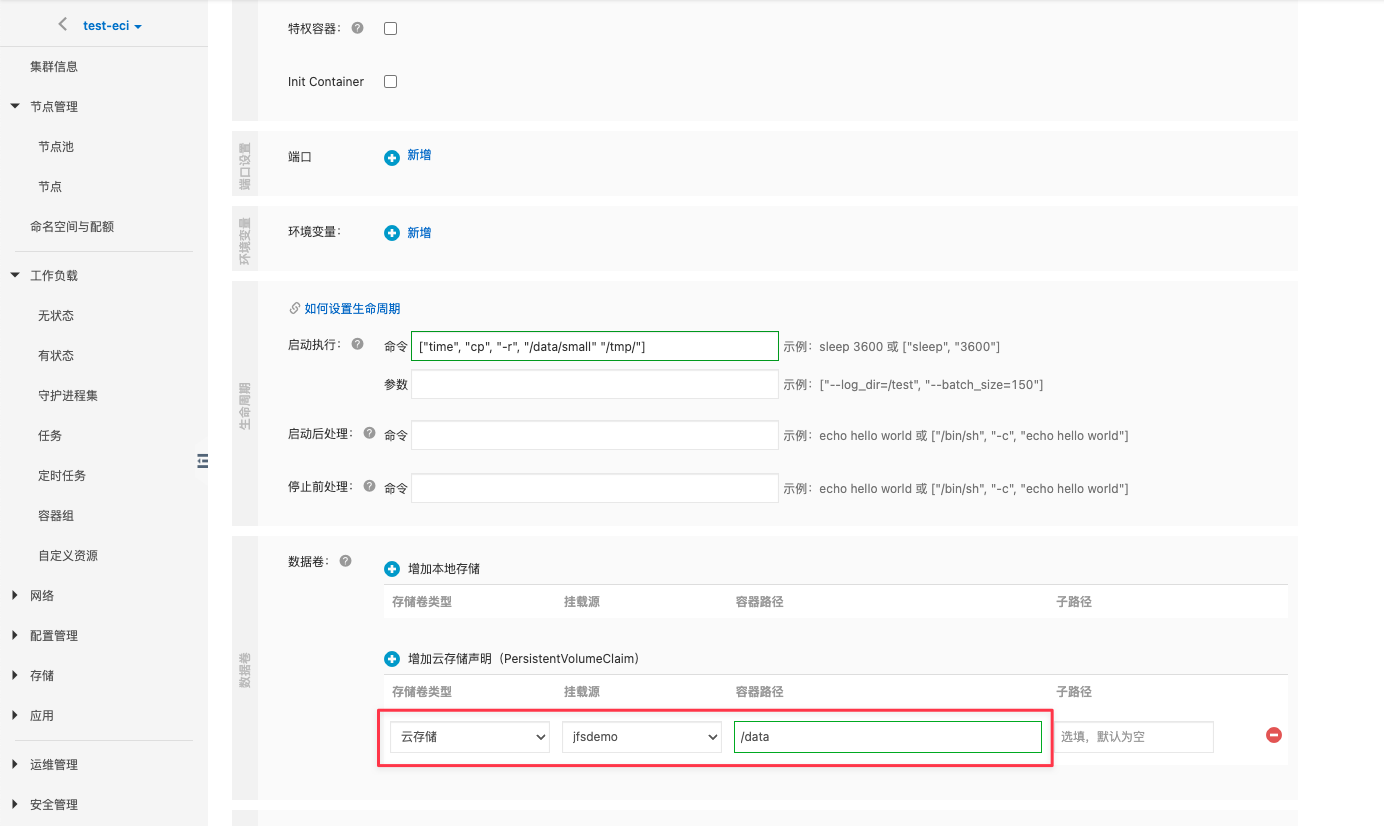
Task: Open the test-eci cluster dropdown
Action: pos(112,26)
